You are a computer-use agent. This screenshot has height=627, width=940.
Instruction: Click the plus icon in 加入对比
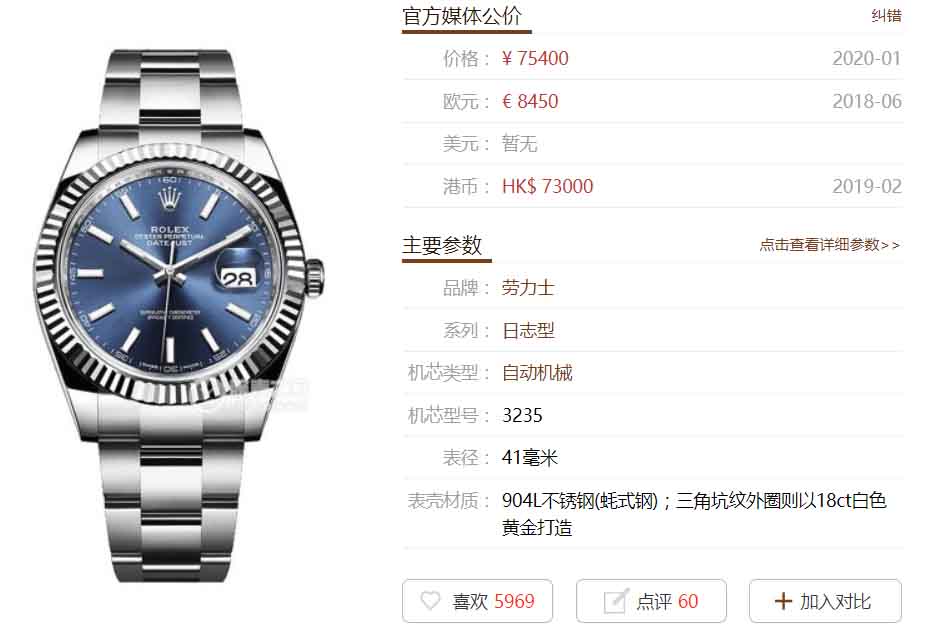point(783,601)
